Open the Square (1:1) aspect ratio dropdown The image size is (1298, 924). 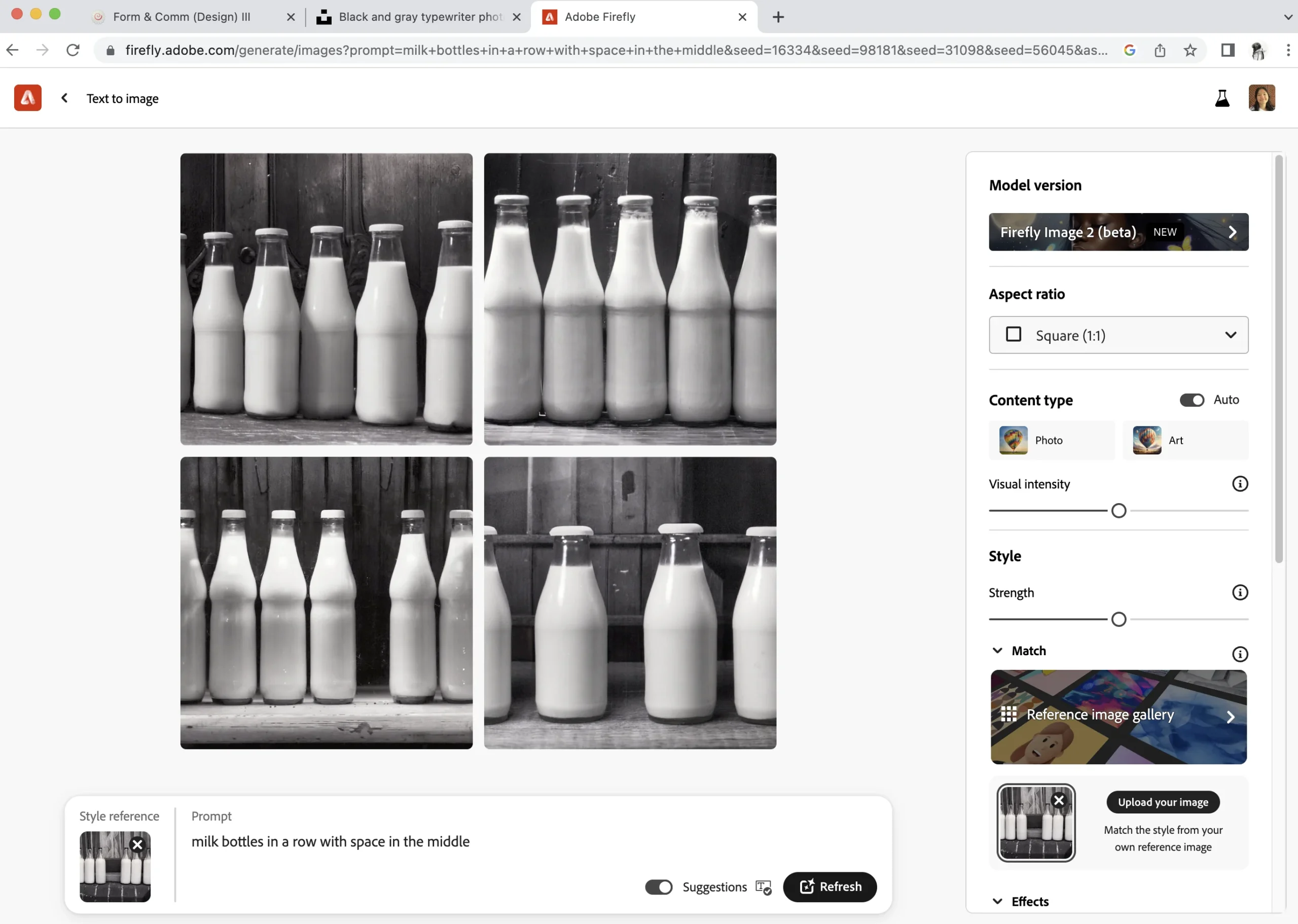click(1117, 335)
